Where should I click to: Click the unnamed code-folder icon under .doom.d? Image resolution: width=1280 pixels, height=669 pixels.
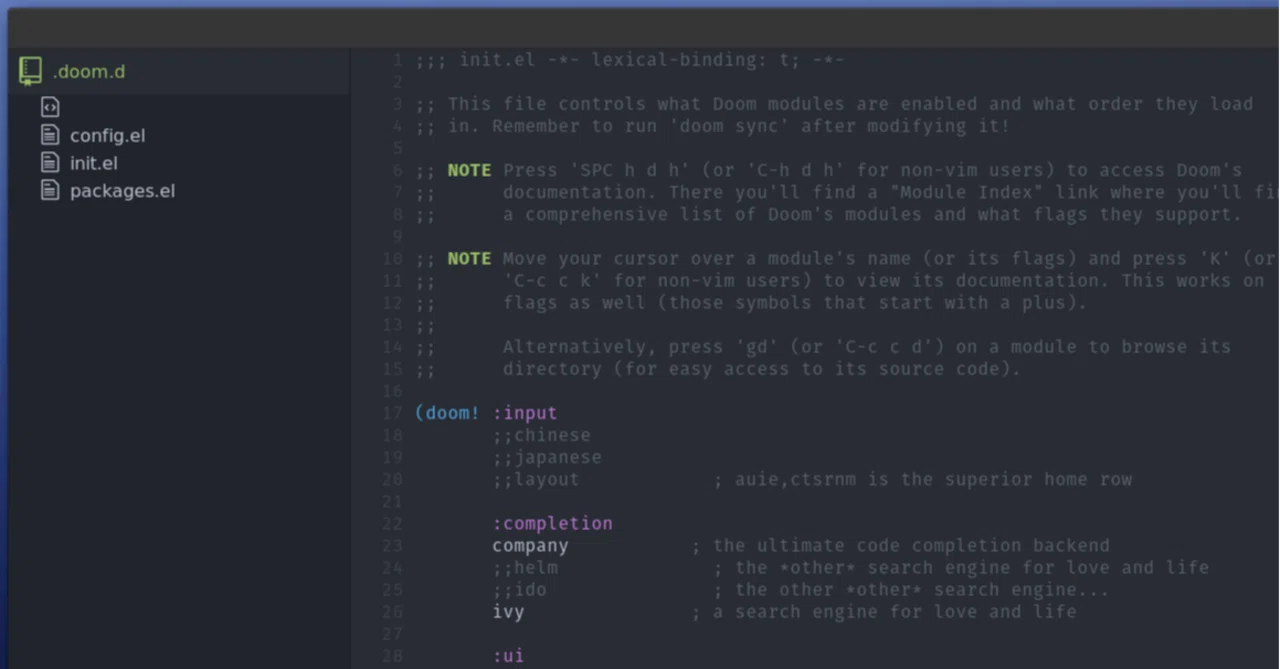pyautogui.click(x=50, y=107)
